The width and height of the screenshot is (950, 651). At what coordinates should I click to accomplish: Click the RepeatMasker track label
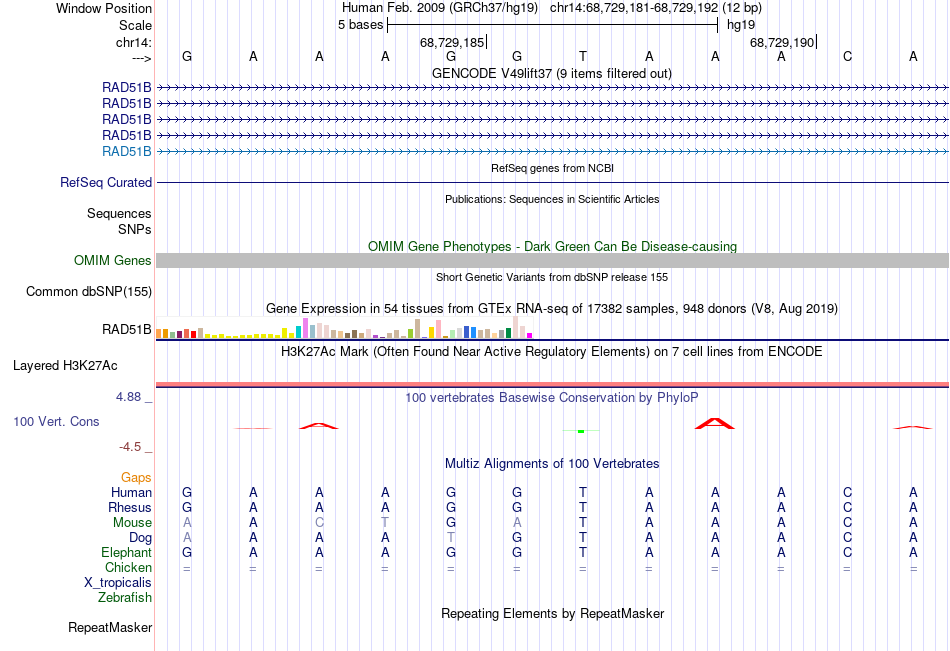click(x=110, y=627)
